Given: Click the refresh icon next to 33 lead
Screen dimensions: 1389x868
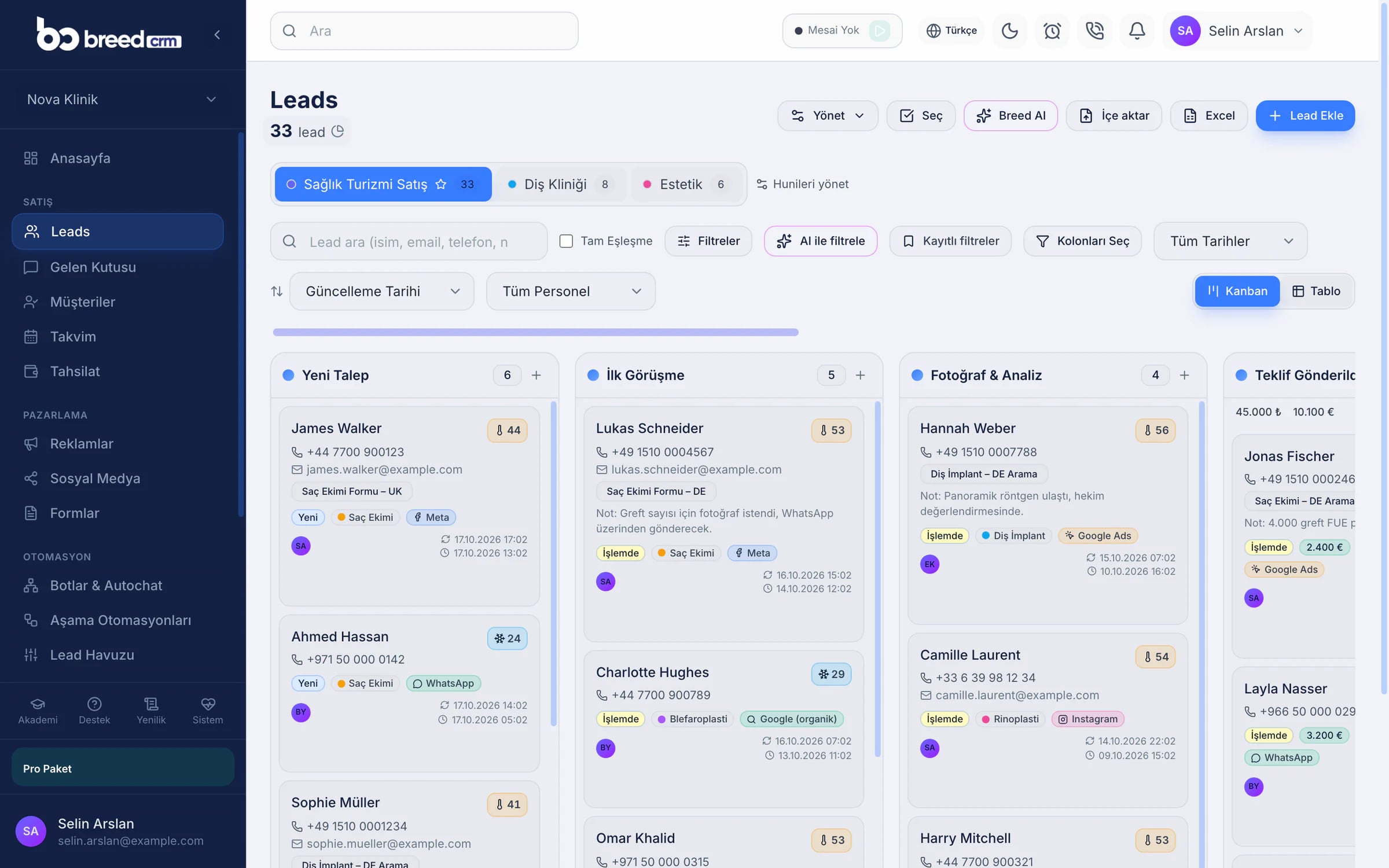Looking at the screenshot, I should pos(338,131).
